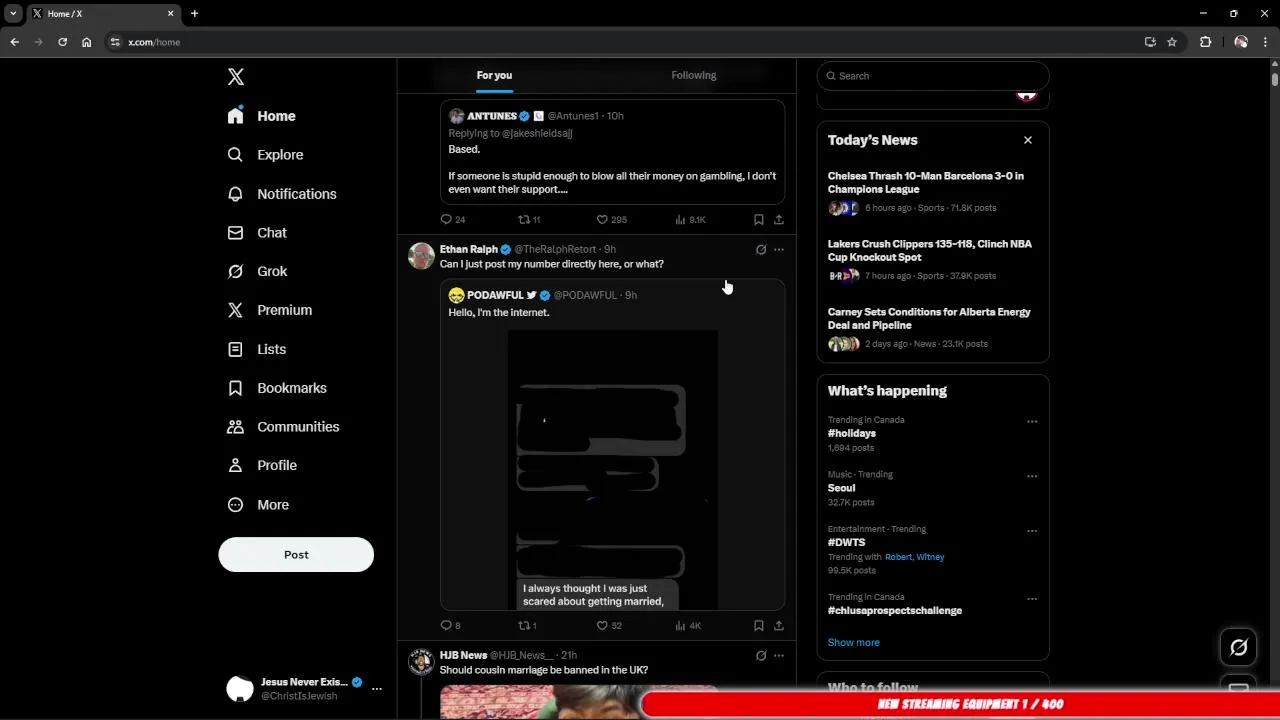Open #chlusaprospectchallenge trend
The height and width of the screenshot is (720, 1280).
[x=895, y=611]
